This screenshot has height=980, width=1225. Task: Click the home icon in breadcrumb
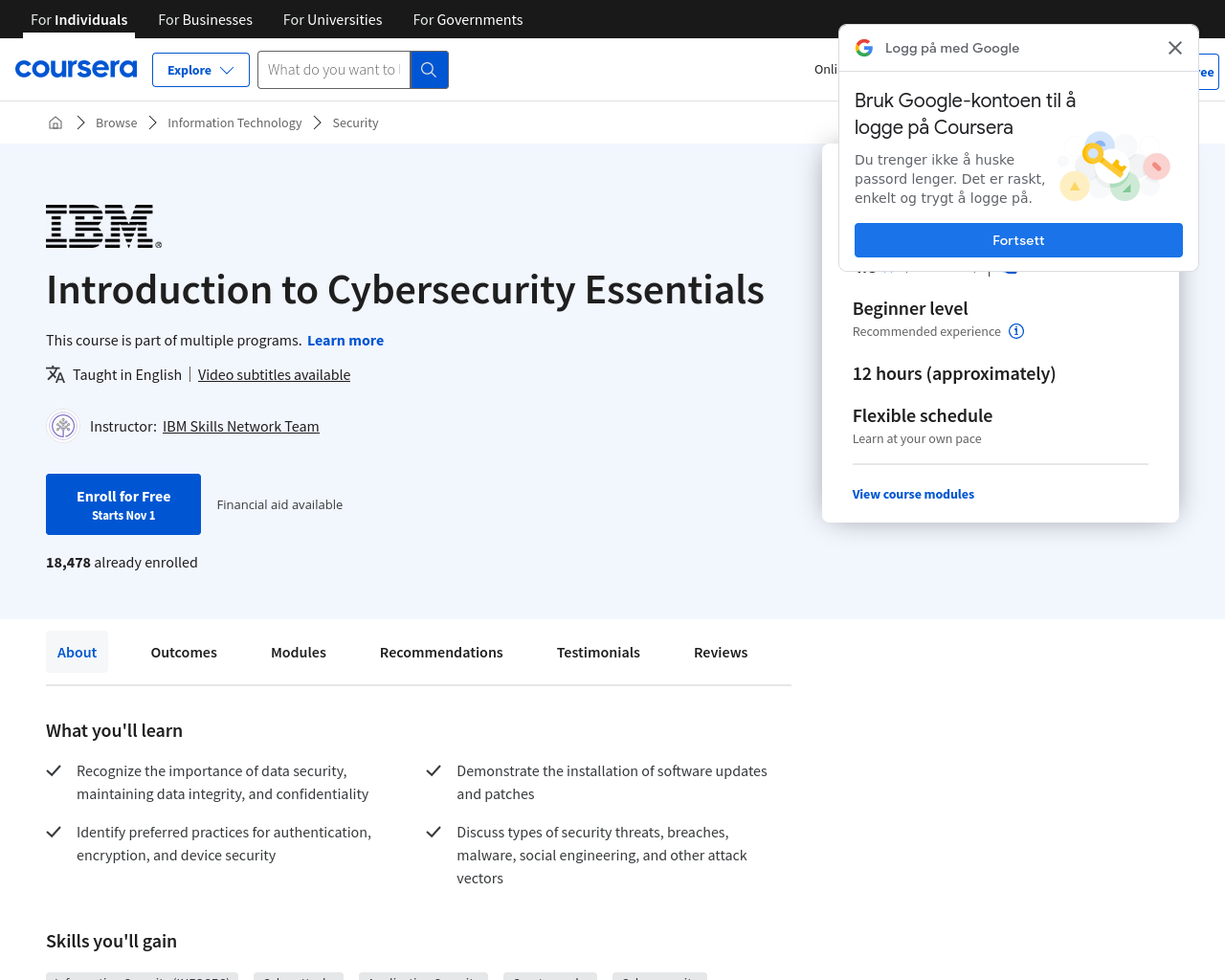(56, 122)
